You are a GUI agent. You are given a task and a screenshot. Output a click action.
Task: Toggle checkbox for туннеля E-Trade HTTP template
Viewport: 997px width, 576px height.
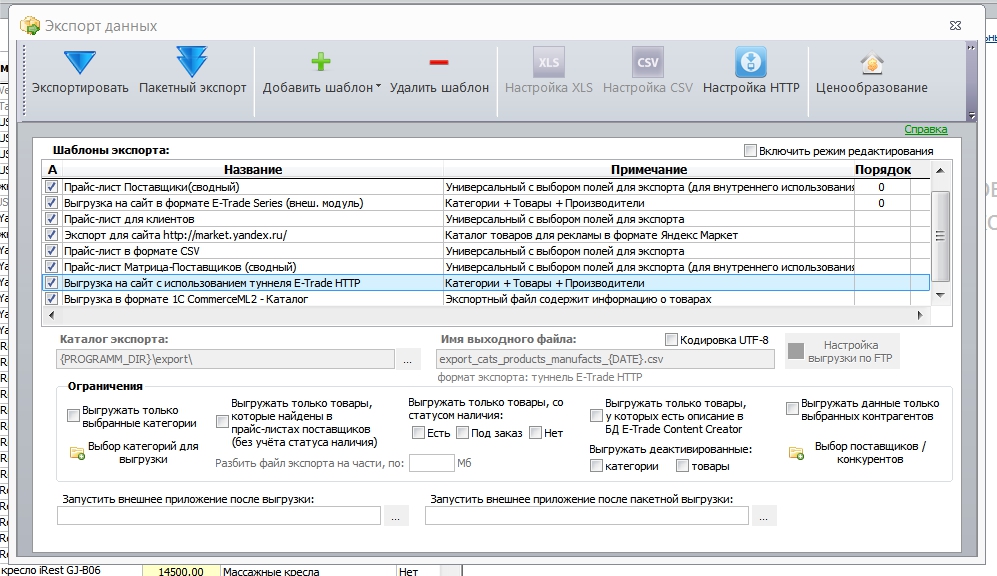click(x=52, y=283)
